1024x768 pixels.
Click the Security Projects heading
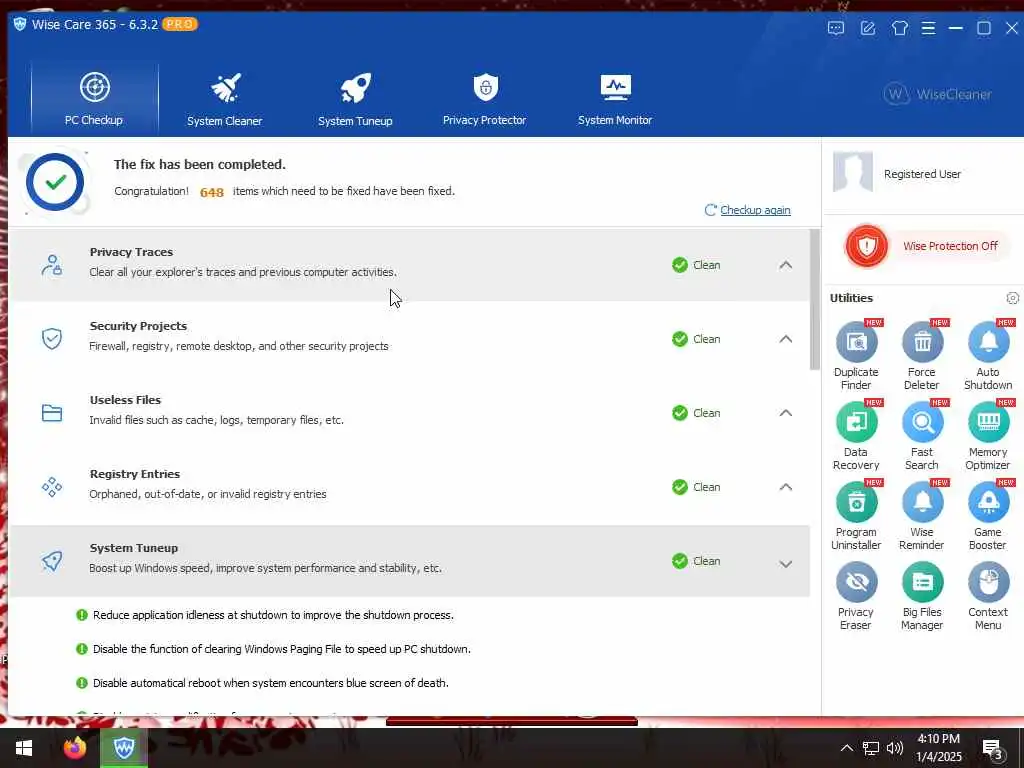[x=138, y=326]
